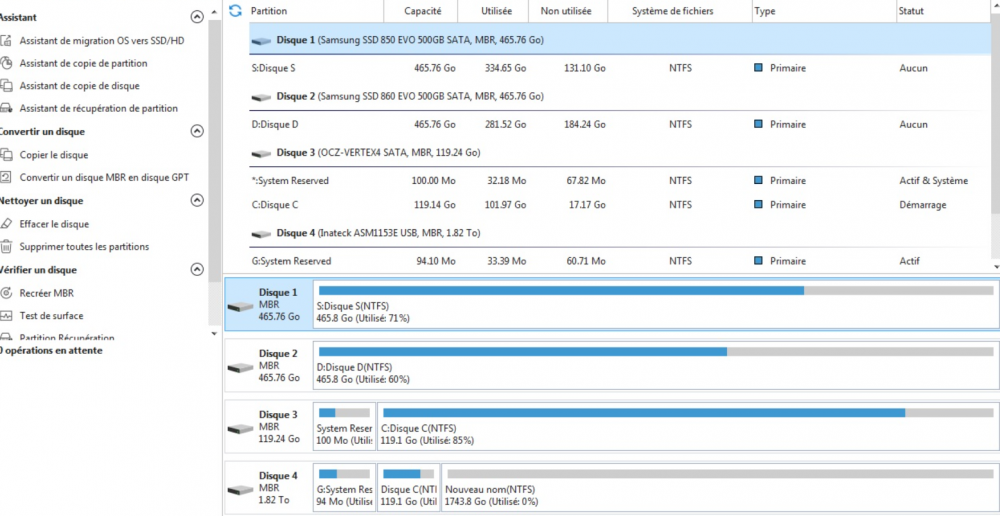Sort by the Système de fichiers column

click(x=672, y=11)
